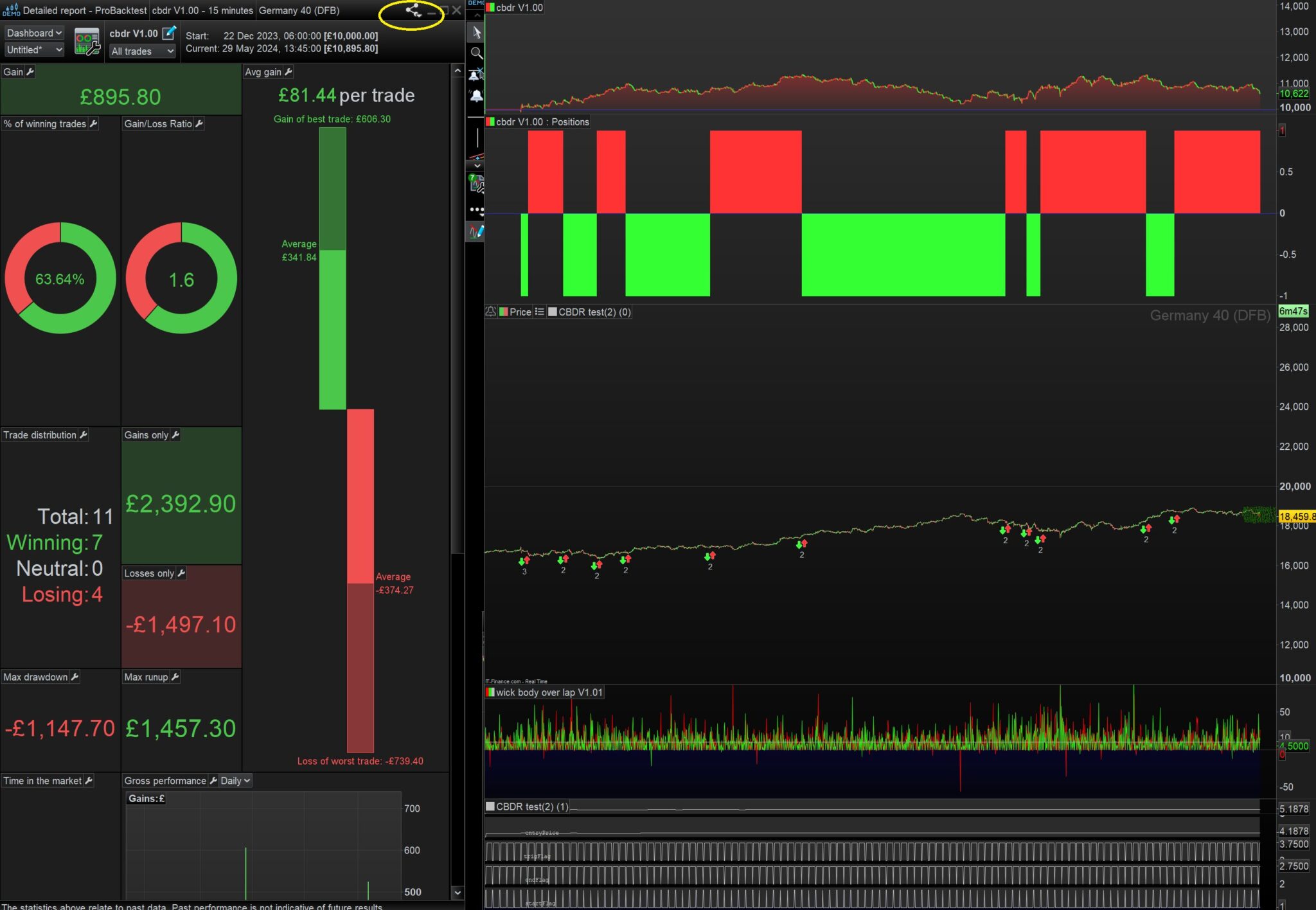Open the dashboard configuration wrench icon

87,42
